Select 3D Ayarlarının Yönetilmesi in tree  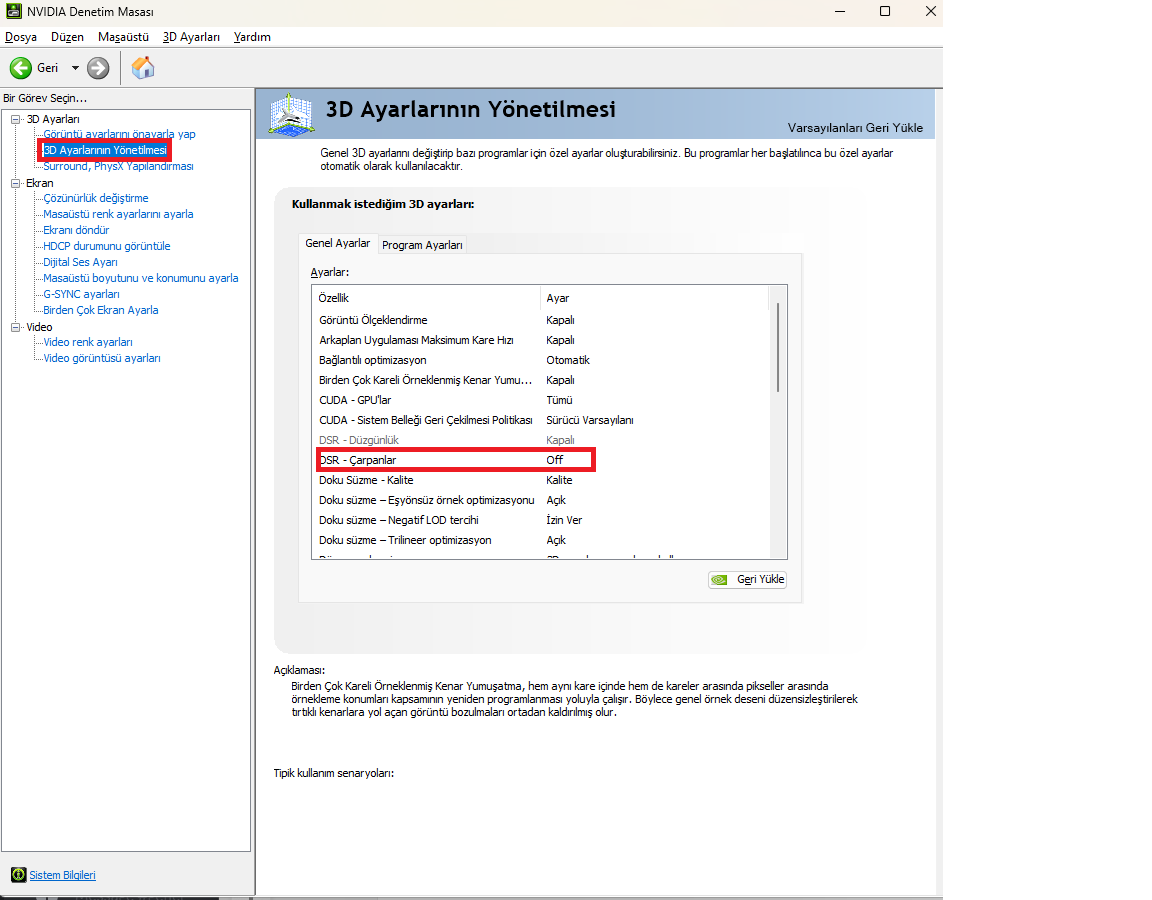click(x=105, y=150)
